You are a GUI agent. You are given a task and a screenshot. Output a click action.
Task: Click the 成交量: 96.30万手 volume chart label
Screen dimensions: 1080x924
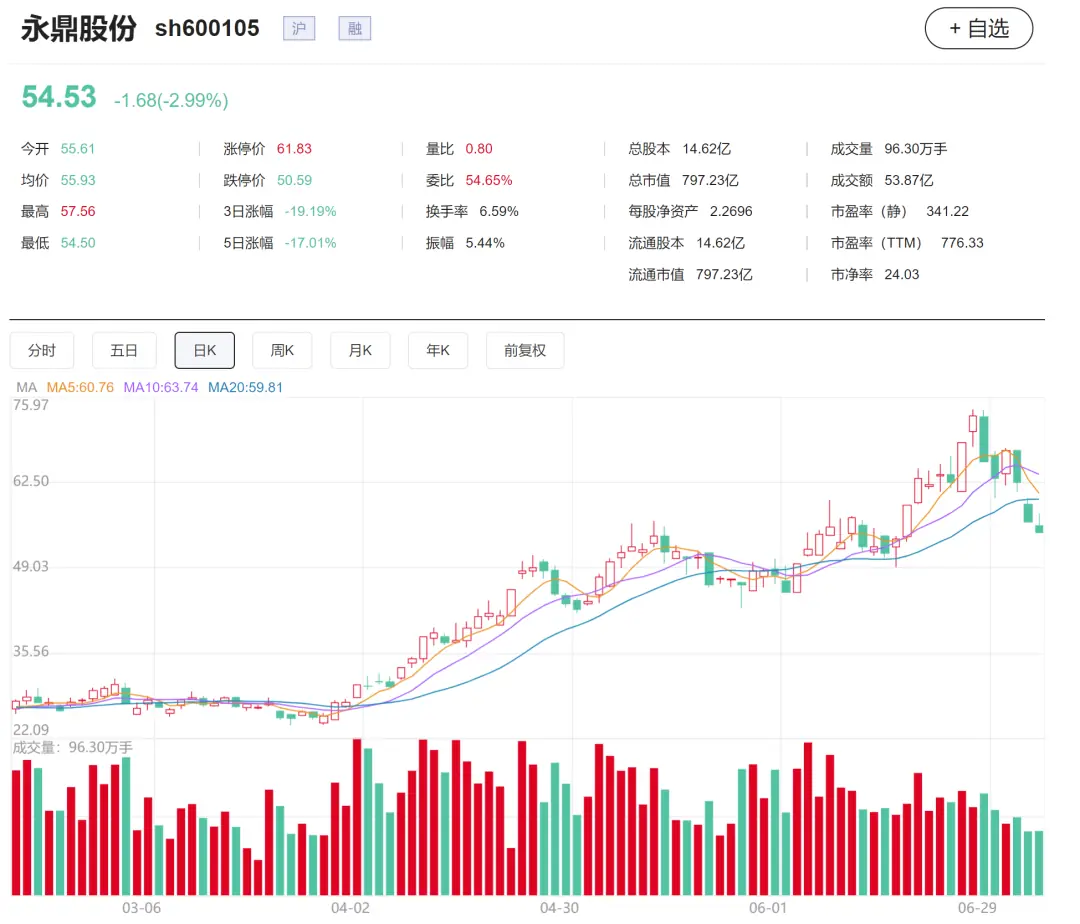tap(72, 748)
